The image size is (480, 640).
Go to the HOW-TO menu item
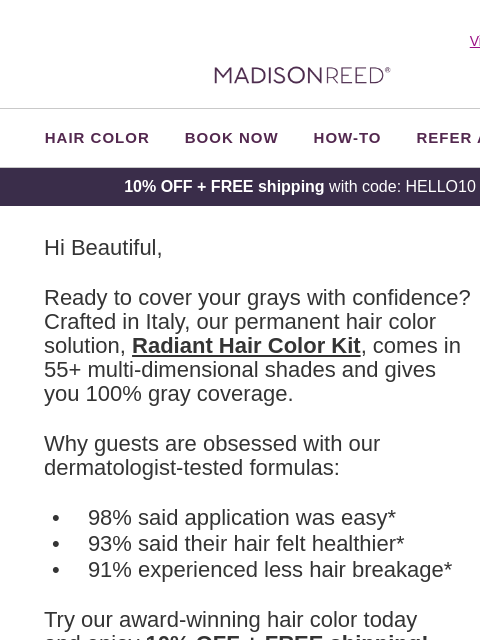tap(347, 138)
